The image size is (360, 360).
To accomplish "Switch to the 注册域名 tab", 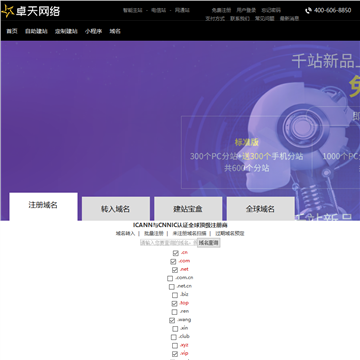I will click(x=43, y=206).
